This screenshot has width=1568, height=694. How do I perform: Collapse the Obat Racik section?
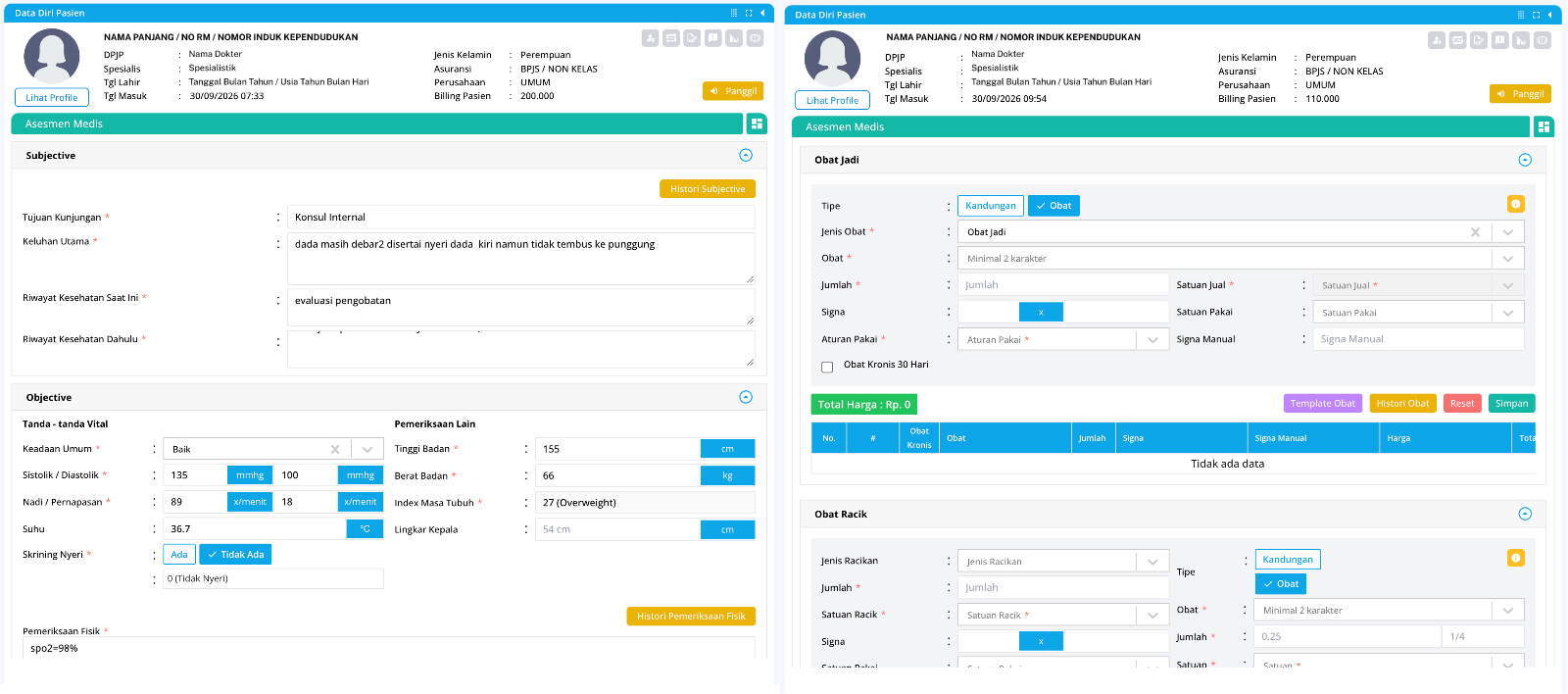click(1525, 514)
